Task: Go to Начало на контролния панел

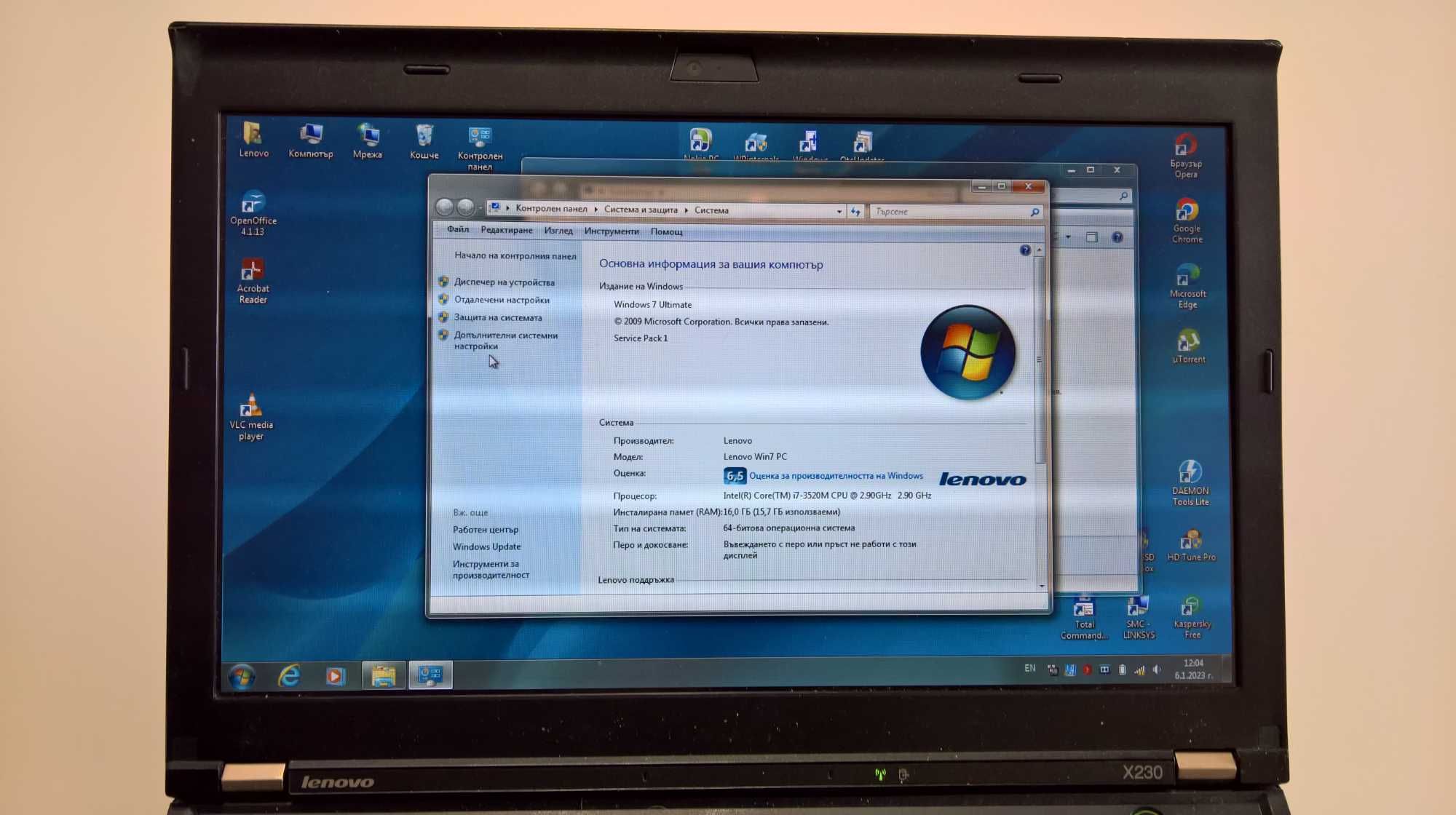Action: [x=515, y=255]
